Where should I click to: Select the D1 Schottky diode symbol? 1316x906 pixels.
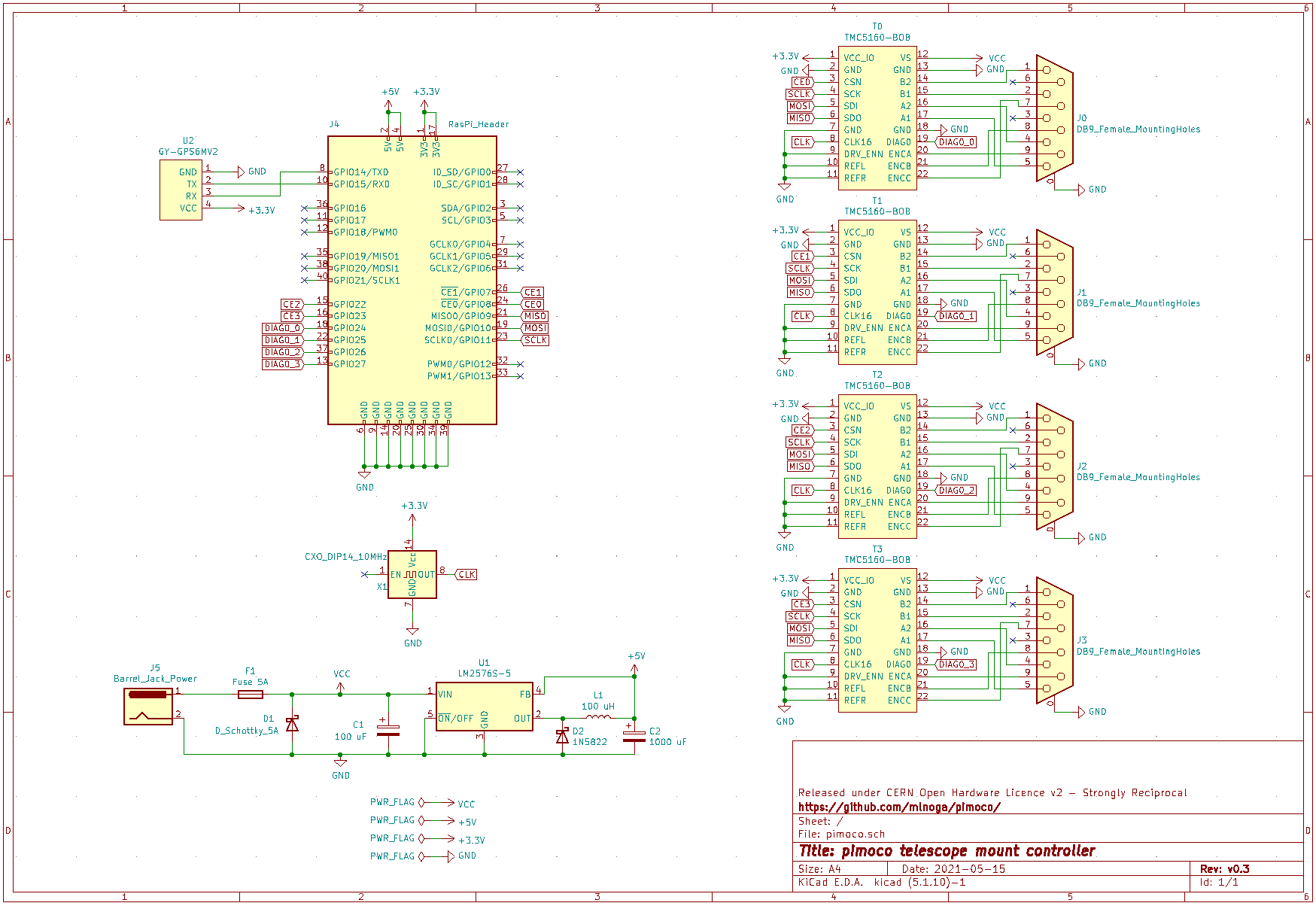[292, 724]
